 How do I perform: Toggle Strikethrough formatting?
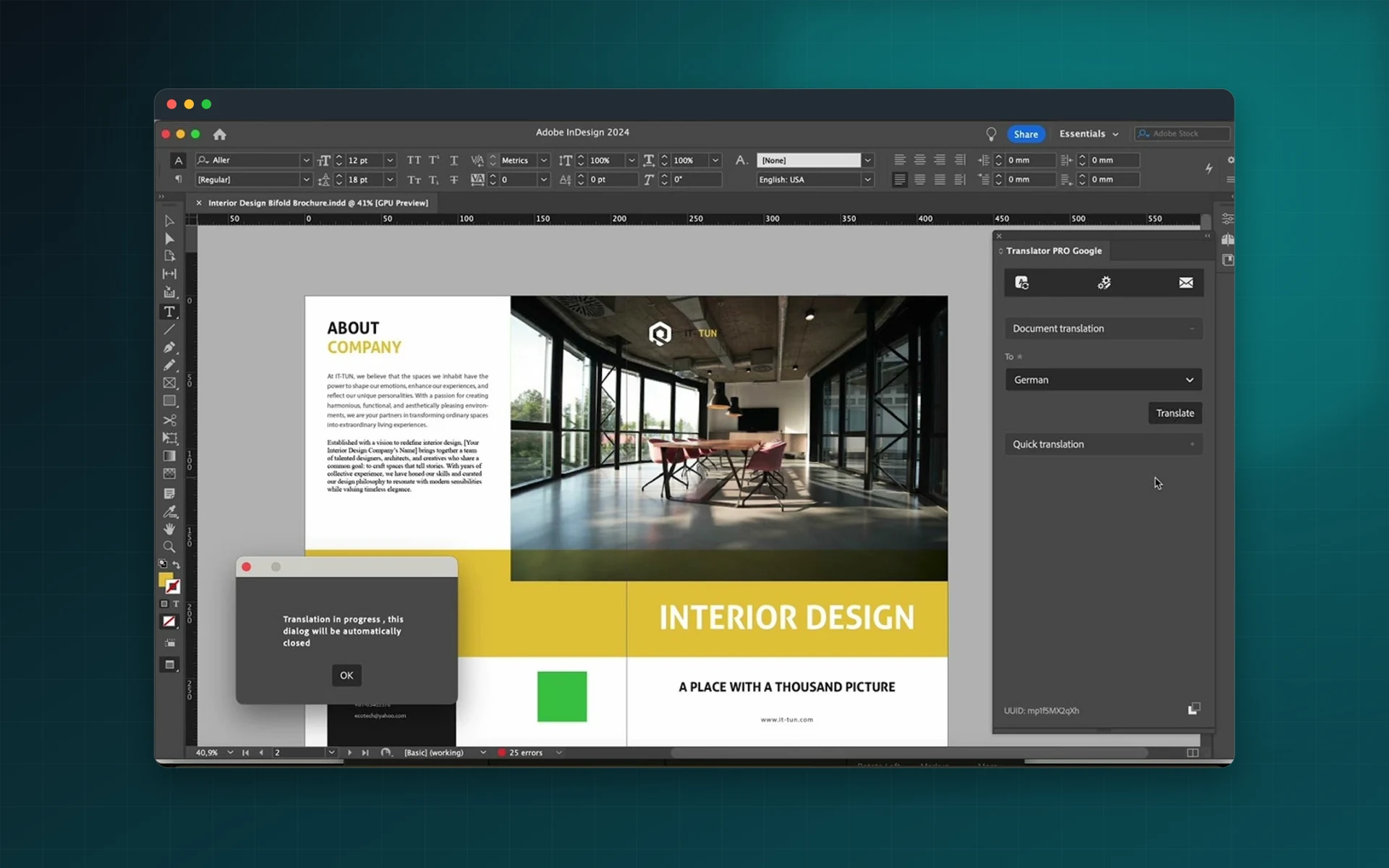tap(454, 180)
